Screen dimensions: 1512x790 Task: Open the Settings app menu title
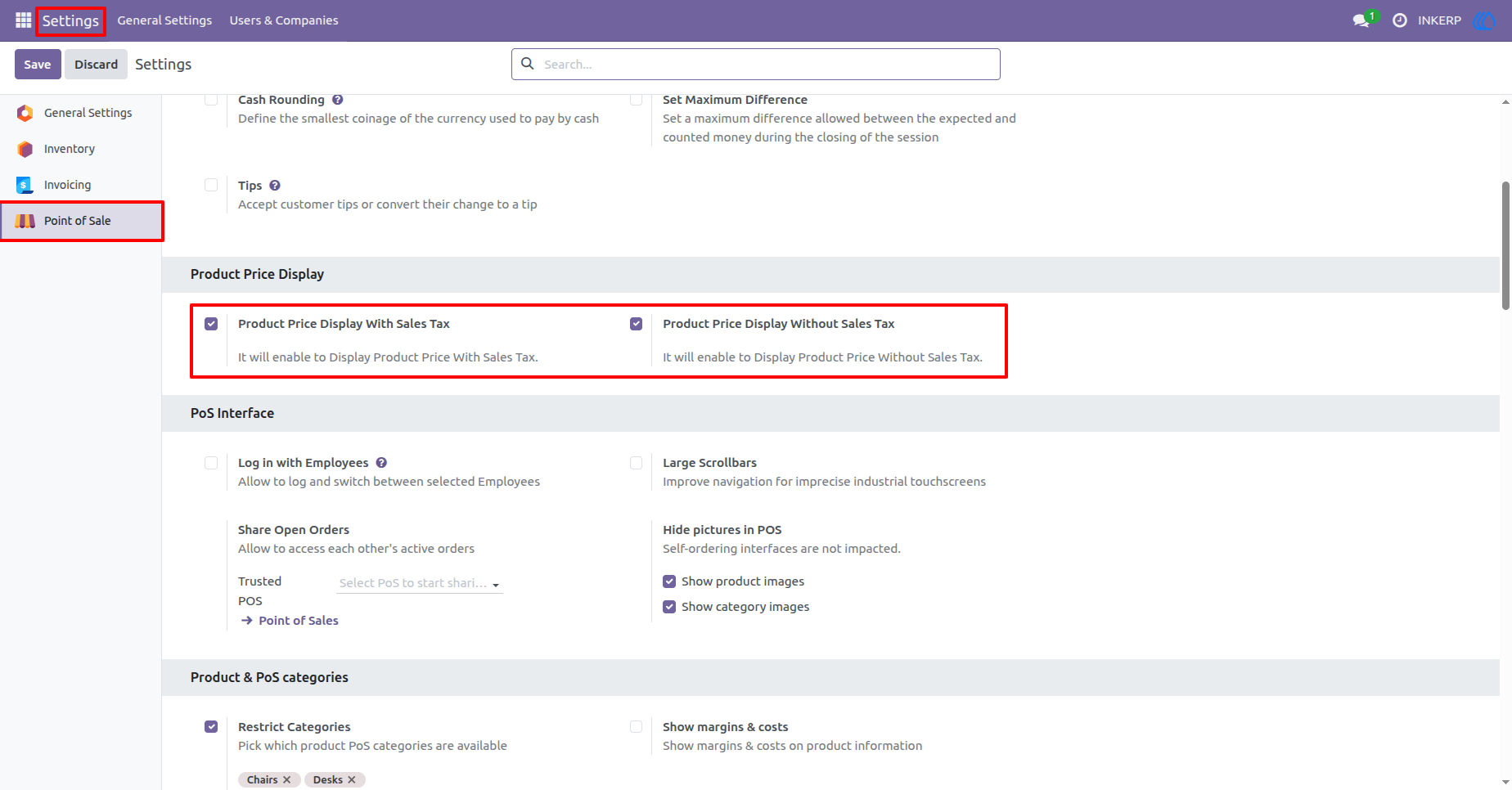point(70,20)
